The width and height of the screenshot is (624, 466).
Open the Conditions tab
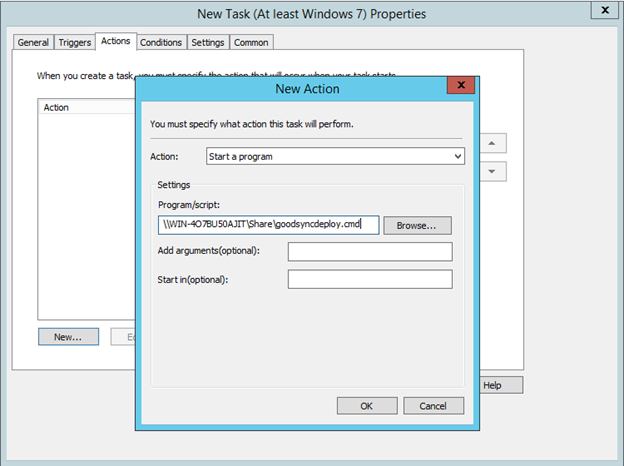click(161, 42)
